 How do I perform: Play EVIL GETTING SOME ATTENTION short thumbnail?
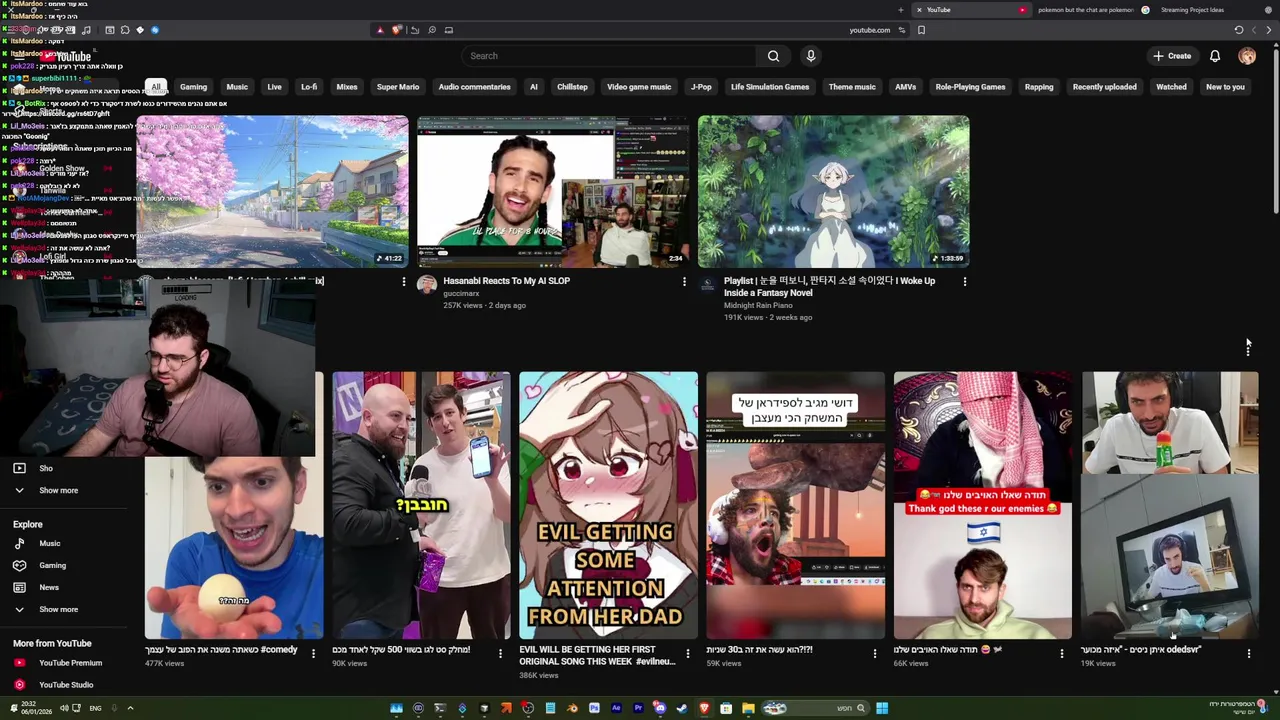pos(608,505)
